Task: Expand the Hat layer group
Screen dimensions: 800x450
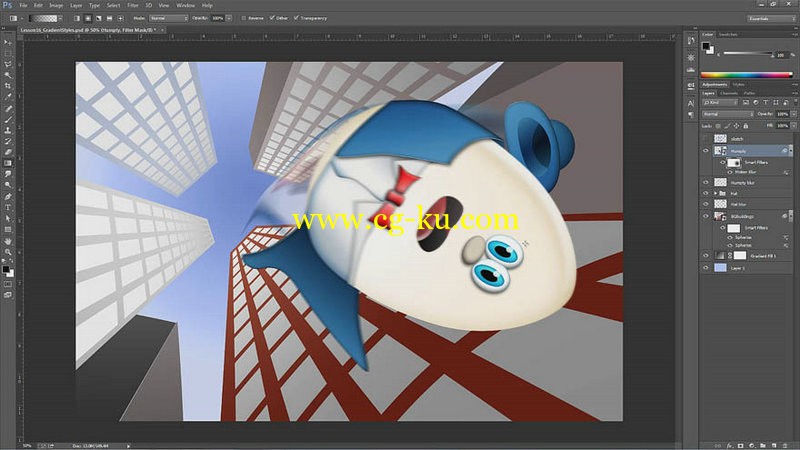Action: click(715, 193)
